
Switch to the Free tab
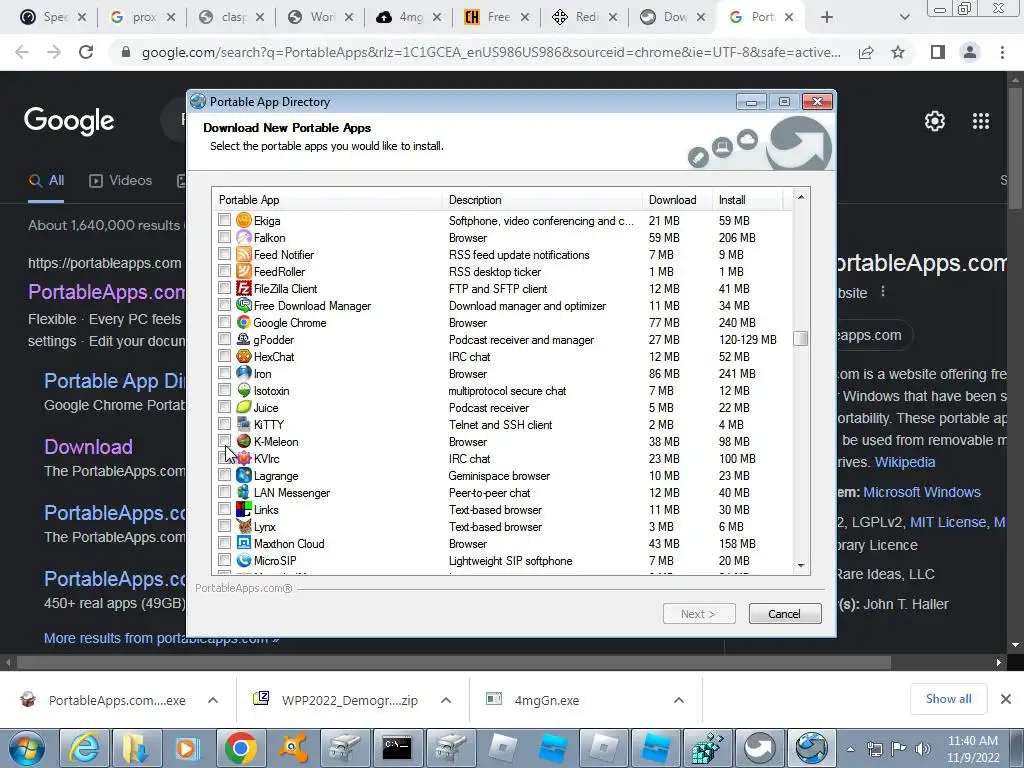(496, 17)
